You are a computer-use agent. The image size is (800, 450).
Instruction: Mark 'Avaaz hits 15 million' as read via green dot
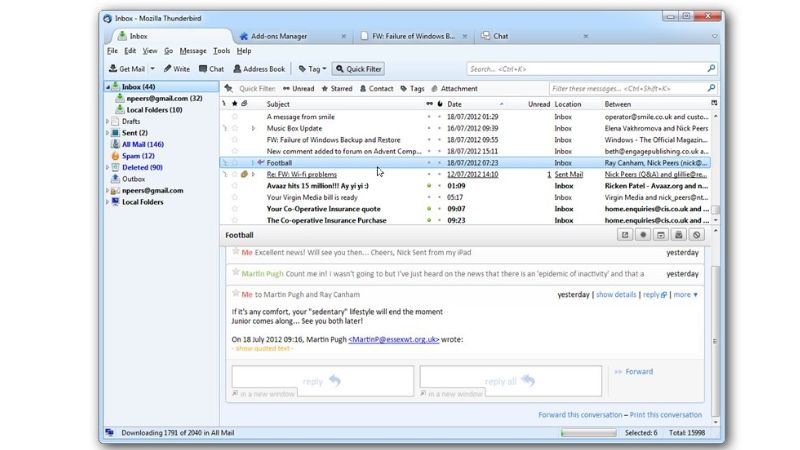click(x=429, y=186)
